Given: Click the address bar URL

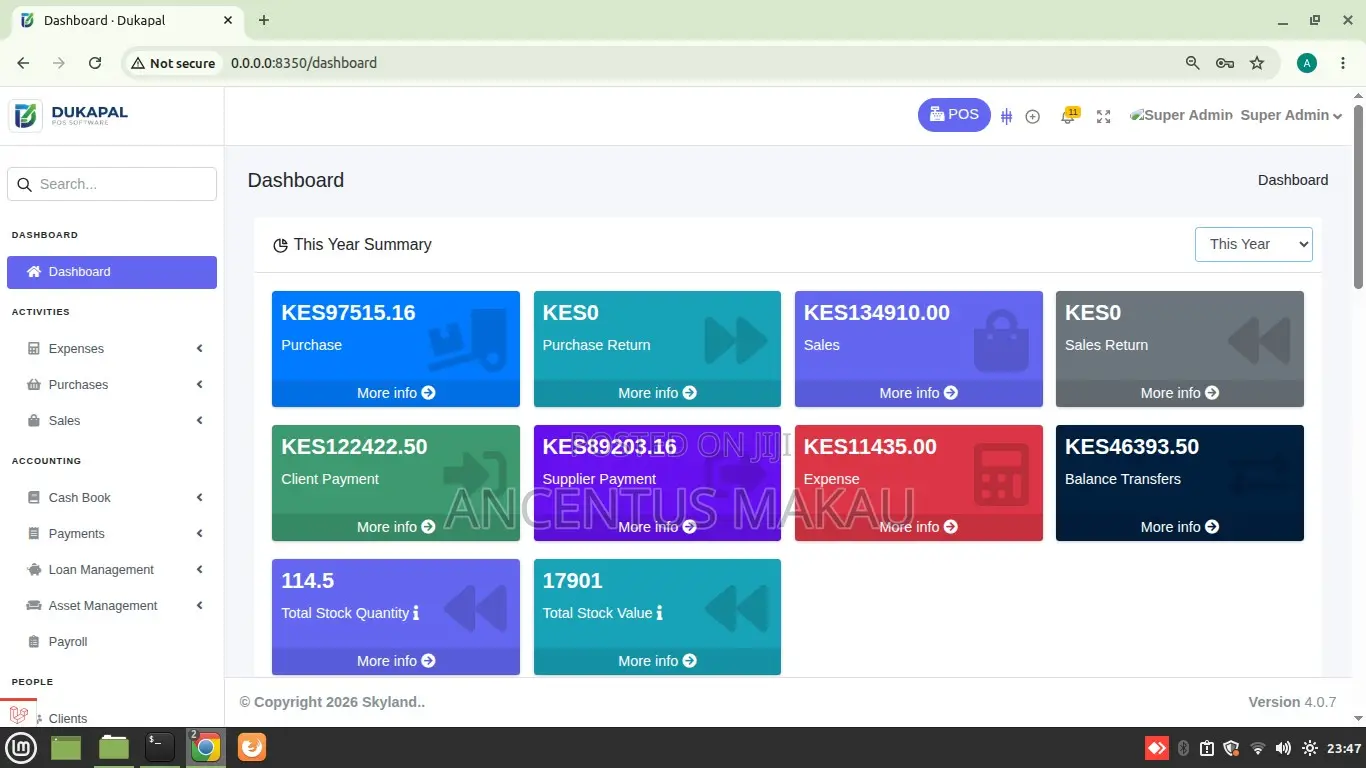Looking at the screenshot, I should tap(304, 63).
